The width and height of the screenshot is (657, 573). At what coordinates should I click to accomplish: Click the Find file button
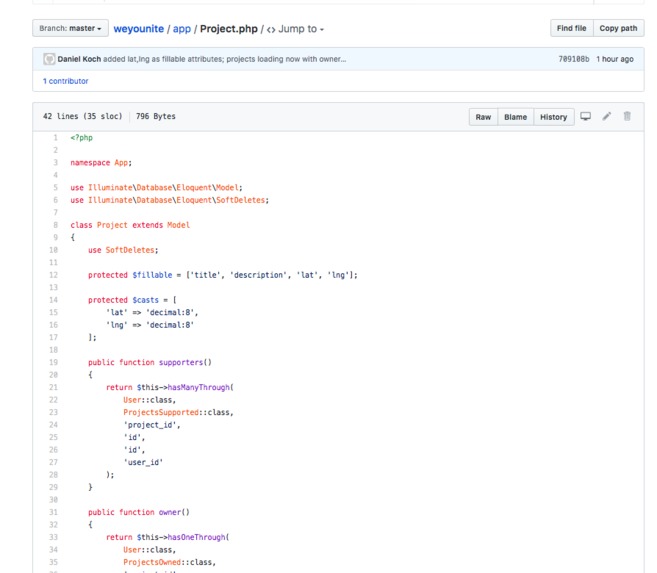click(x=572, y=28)
